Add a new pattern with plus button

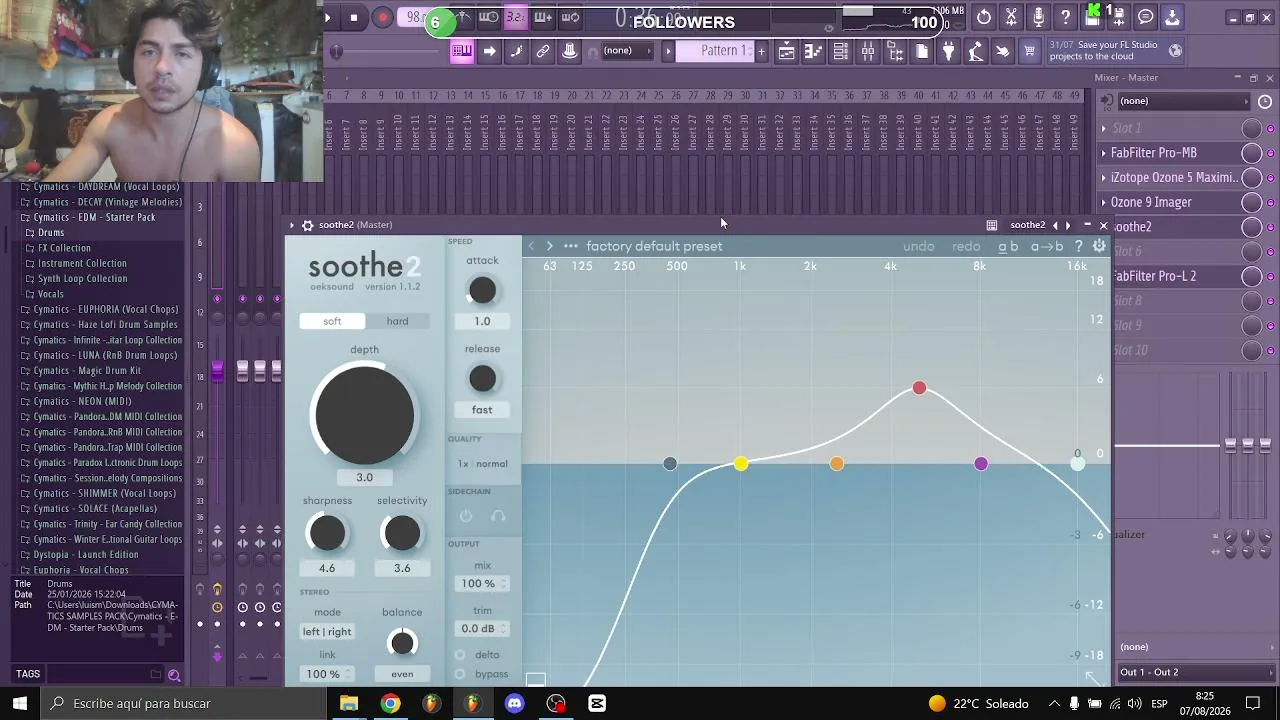point(761,51)
